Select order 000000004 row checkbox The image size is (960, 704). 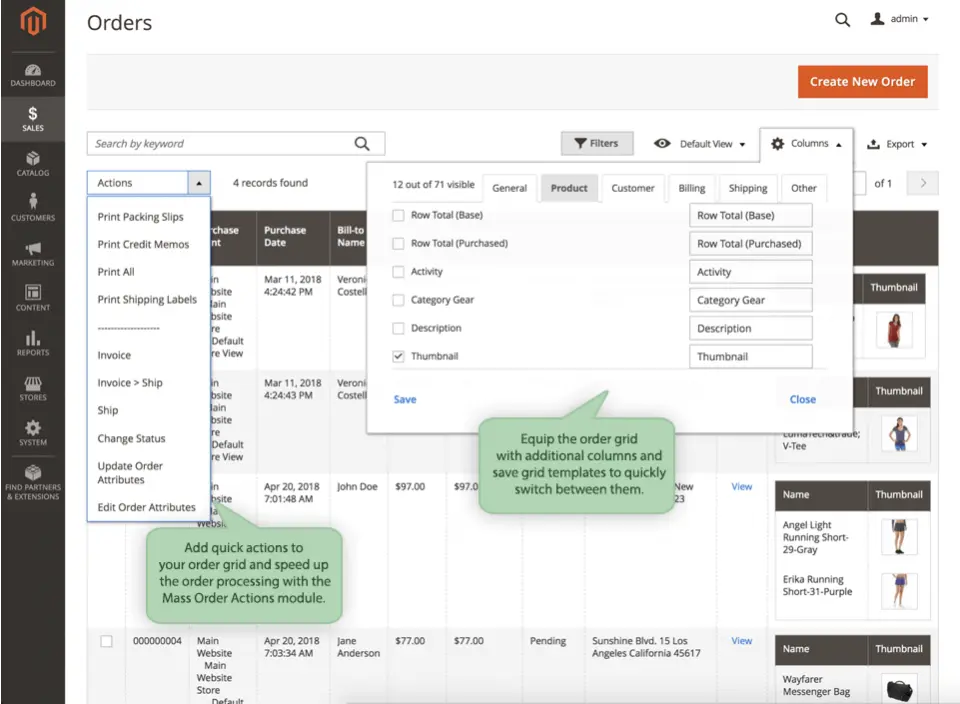(106, 641)
